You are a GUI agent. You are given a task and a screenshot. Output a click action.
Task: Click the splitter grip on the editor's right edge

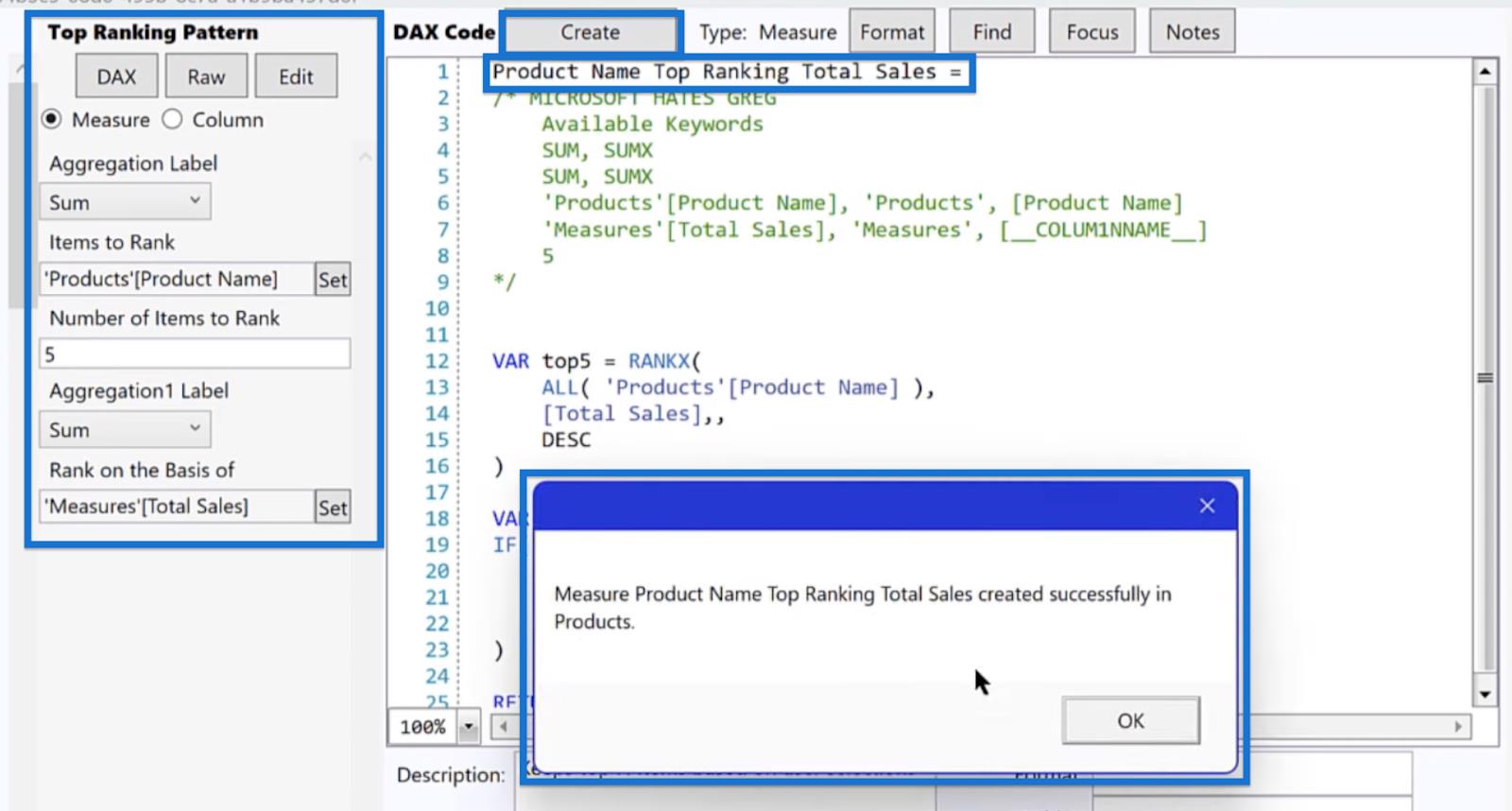pos(1485,378)
